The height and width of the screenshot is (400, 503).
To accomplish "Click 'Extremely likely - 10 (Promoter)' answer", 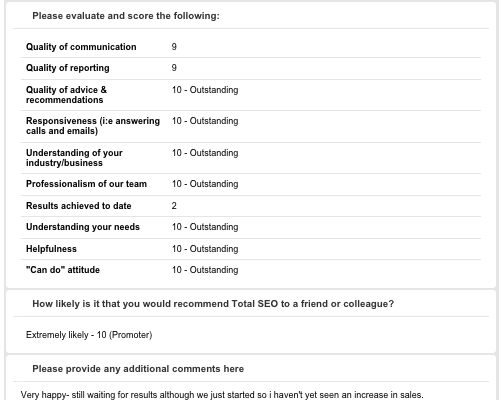I will click(x=89, y=335).
